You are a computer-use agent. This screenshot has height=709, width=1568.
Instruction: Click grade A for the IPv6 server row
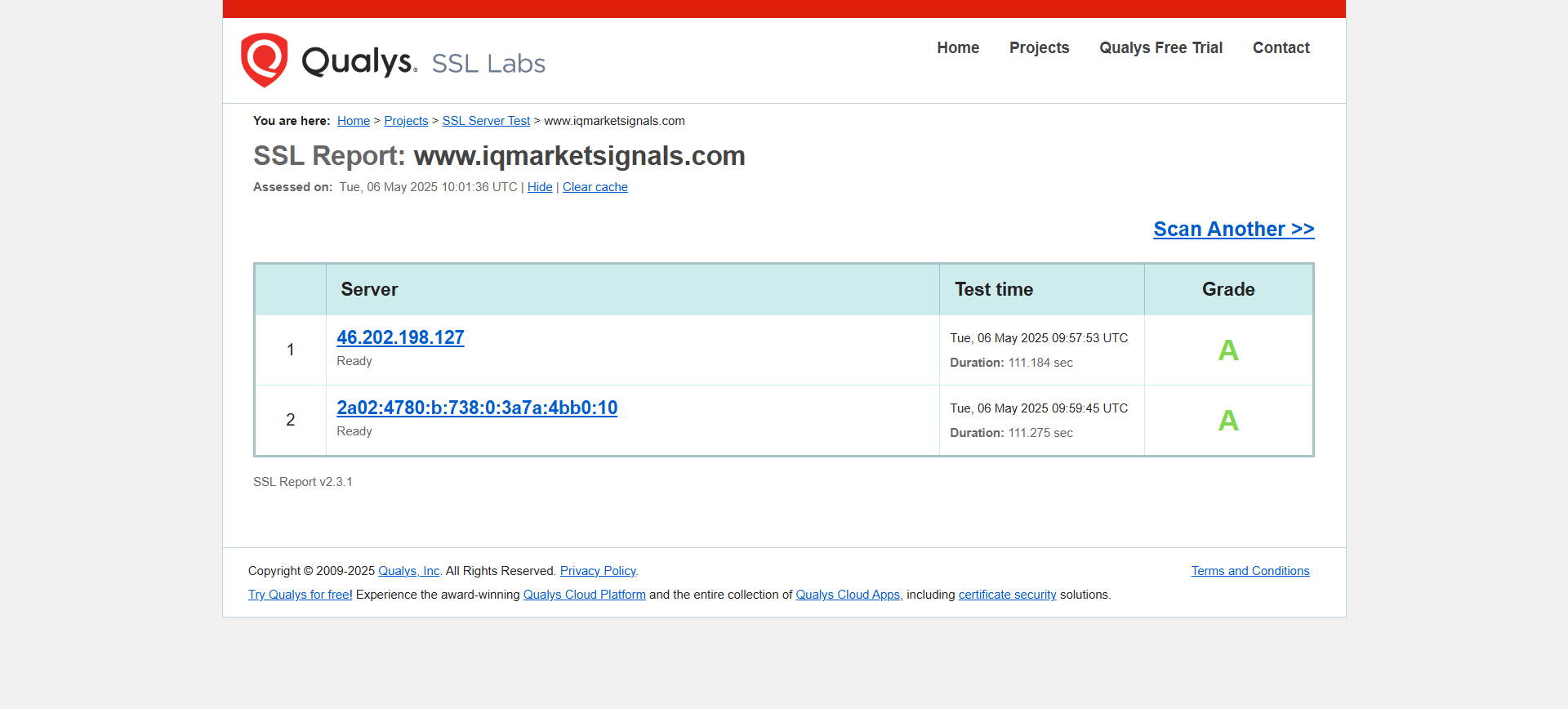pos(1228,421)
